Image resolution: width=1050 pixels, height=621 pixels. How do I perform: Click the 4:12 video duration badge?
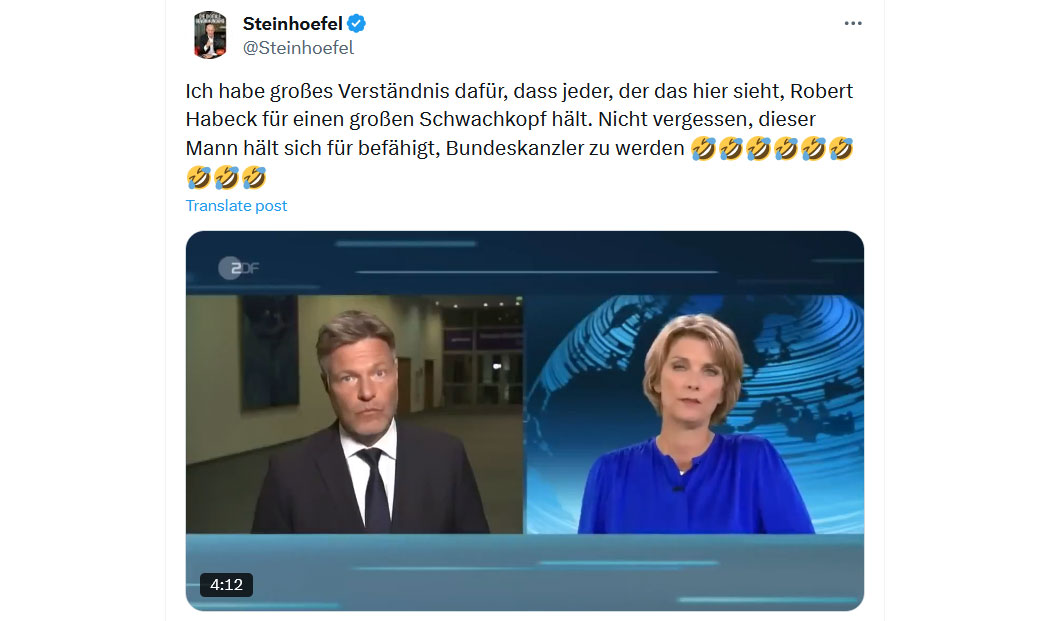[226, 585]
